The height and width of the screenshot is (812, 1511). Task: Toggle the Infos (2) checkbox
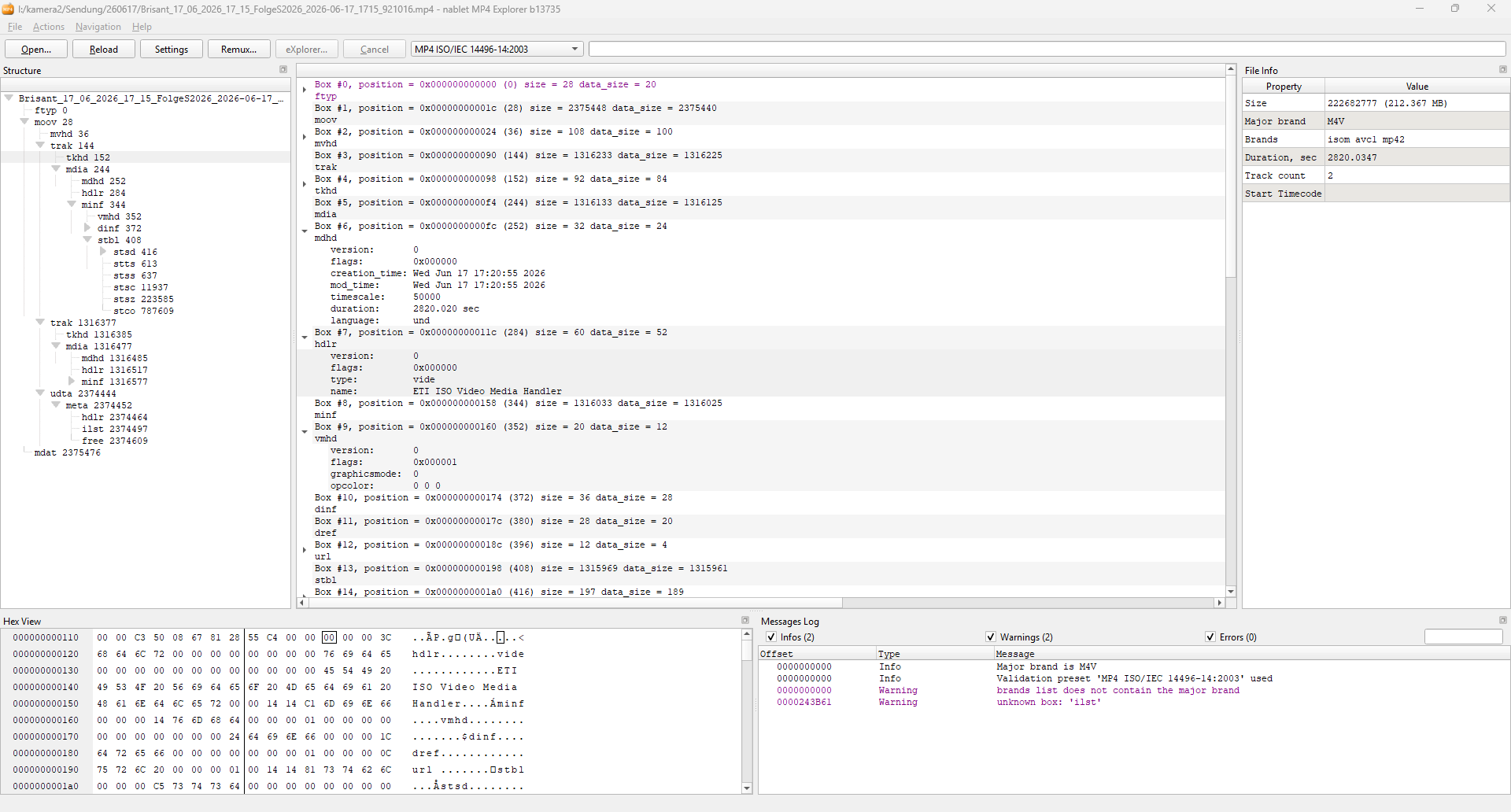(771, 637)
